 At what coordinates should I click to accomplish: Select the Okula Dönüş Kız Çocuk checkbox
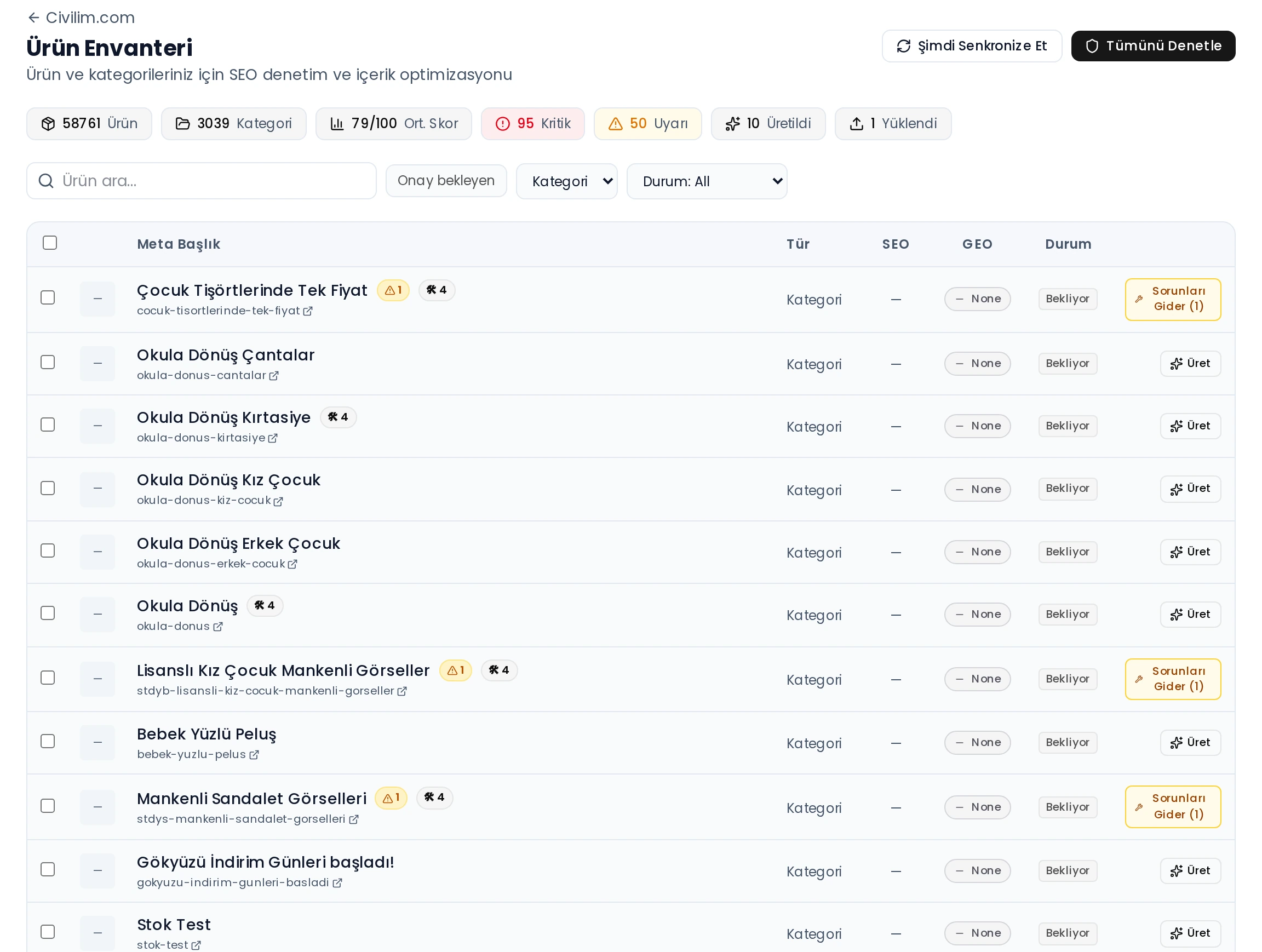(48, 488)
